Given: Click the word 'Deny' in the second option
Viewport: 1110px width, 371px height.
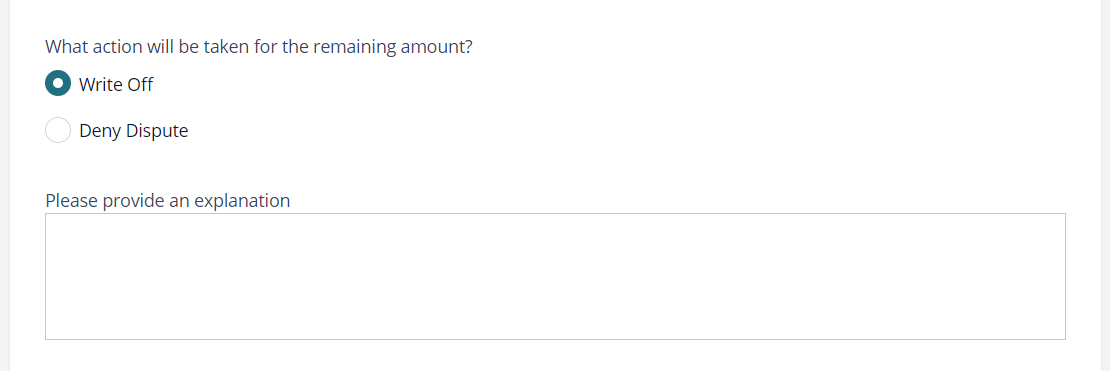Looking at the screenshot, I should click(x=100, y=131).
